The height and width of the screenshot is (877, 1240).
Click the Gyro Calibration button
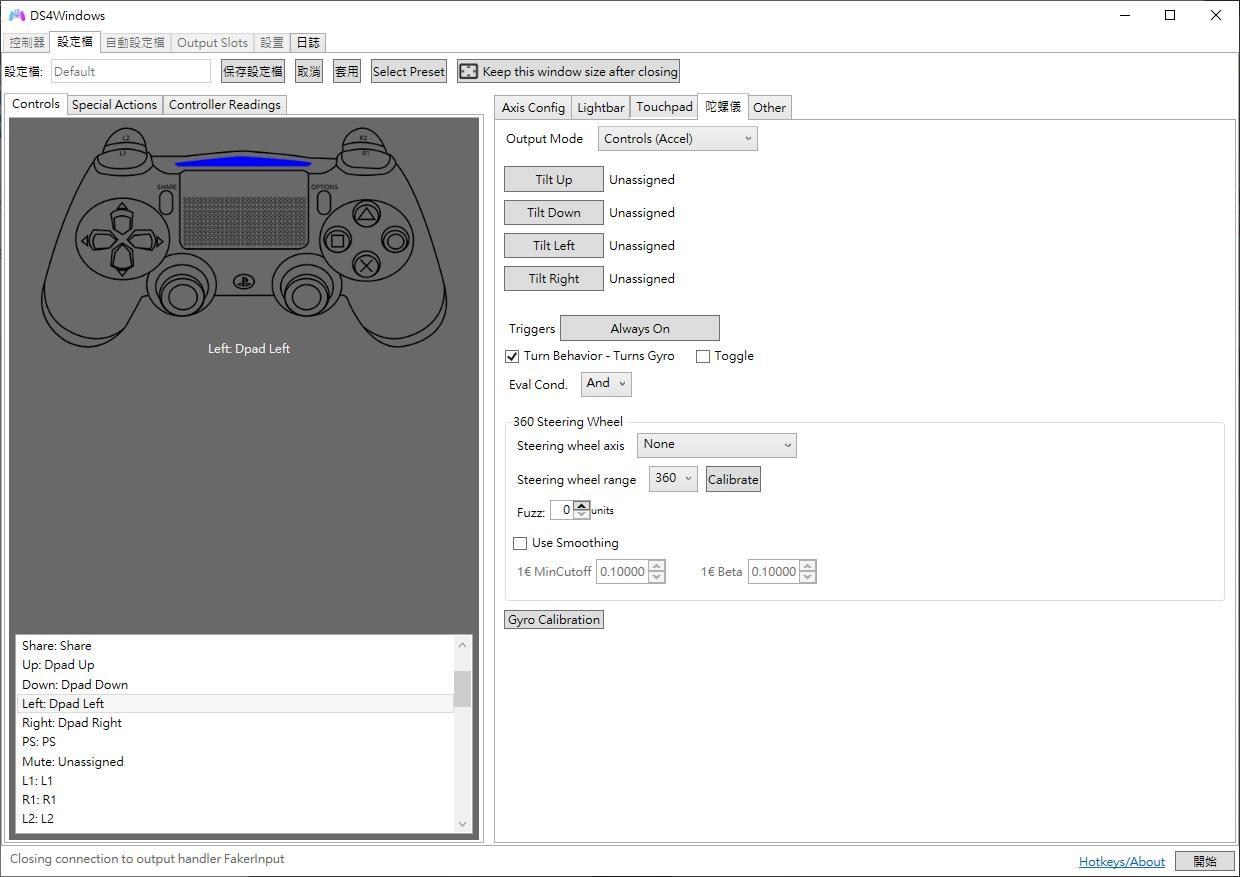[554, 620]
